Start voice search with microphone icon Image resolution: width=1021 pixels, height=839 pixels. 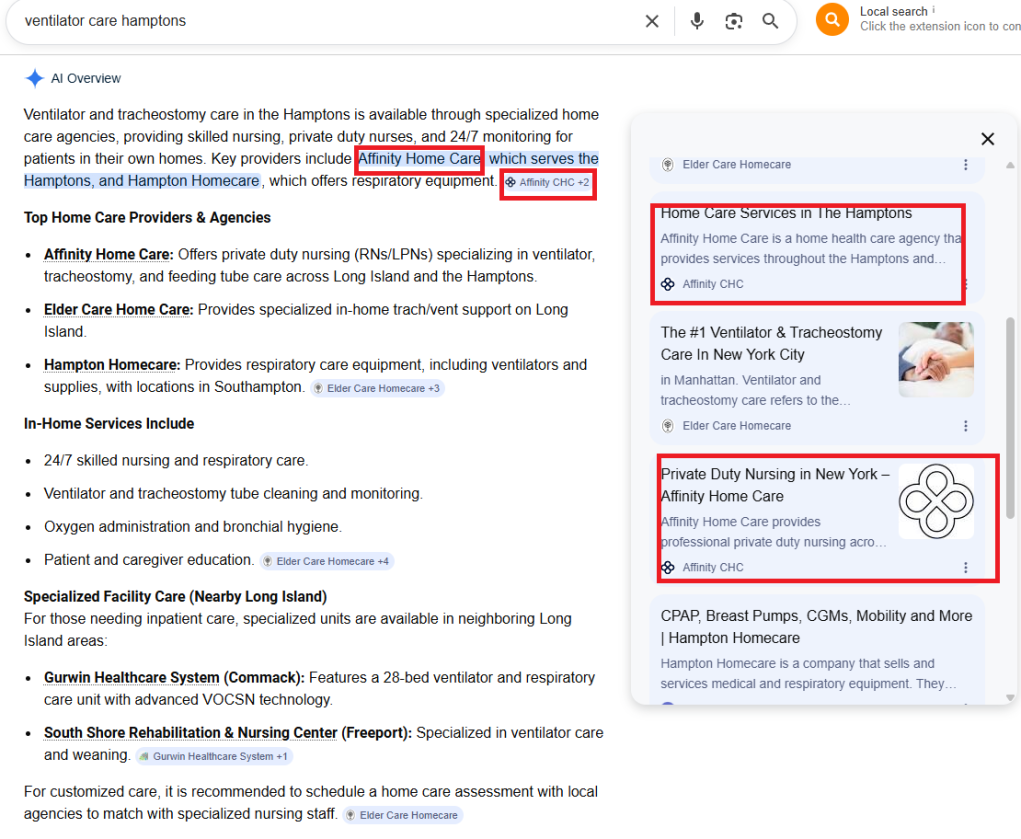click(697, 21)
